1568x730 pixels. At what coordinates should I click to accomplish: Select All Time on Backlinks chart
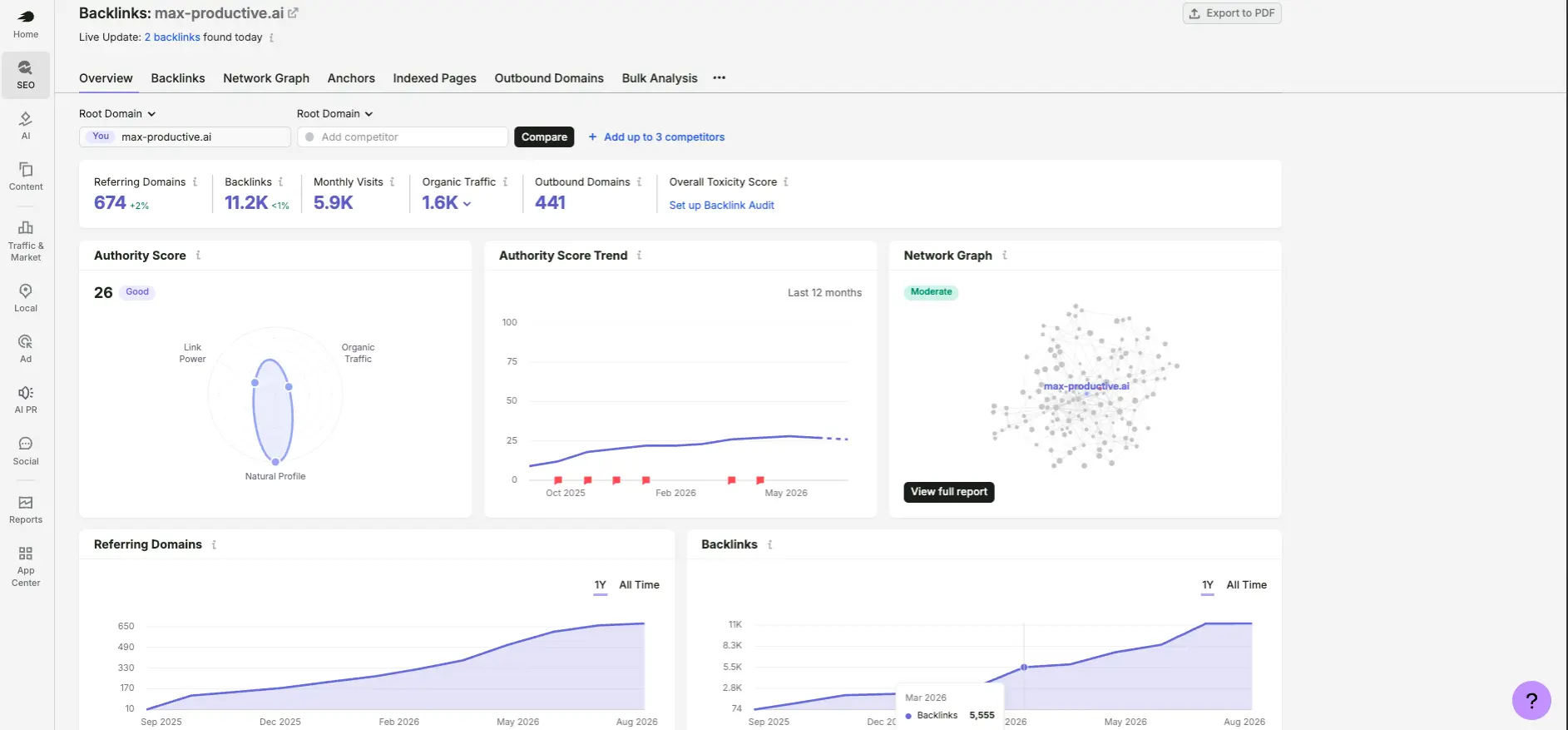click(x=1246, y=585)
